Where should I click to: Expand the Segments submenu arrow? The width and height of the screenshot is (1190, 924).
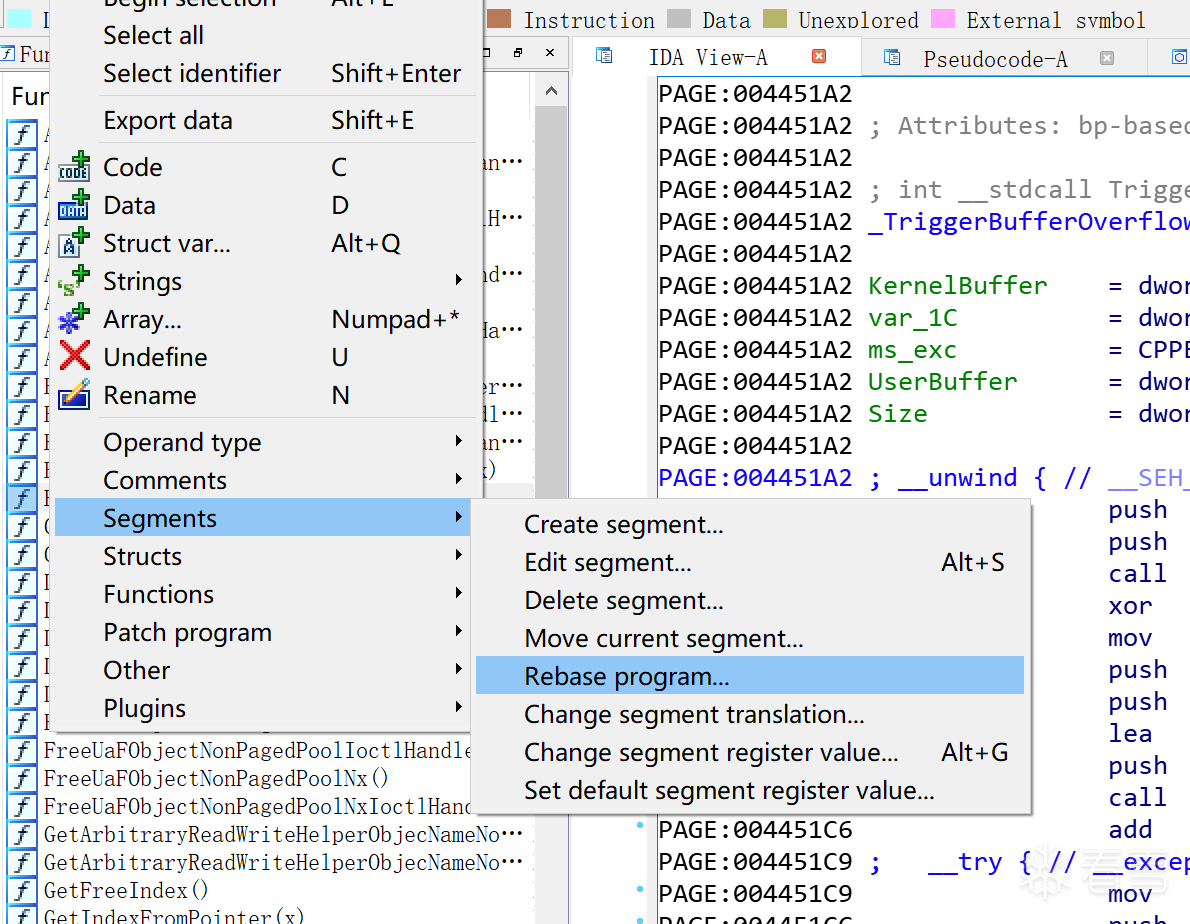coord(458,517)
